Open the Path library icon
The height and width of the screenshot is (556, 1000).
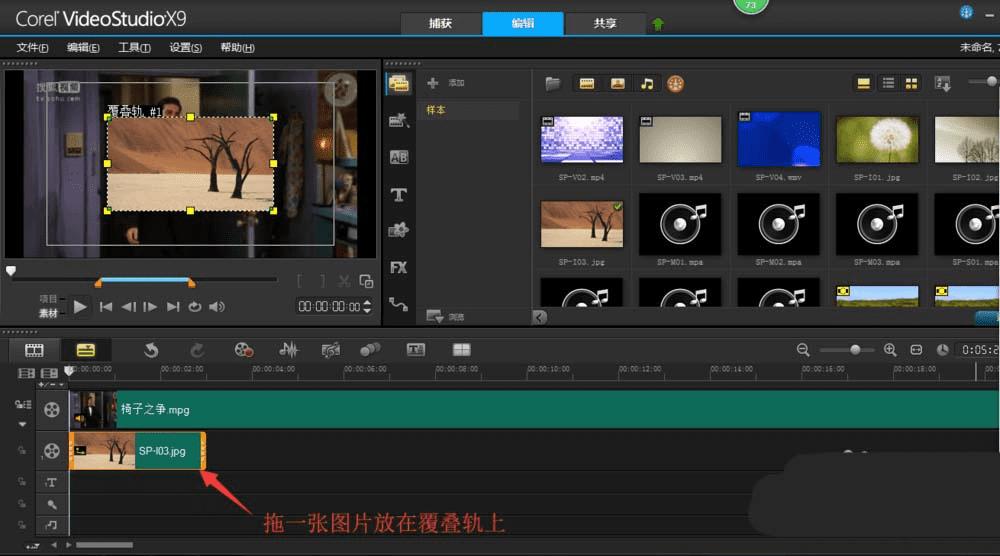399,304
